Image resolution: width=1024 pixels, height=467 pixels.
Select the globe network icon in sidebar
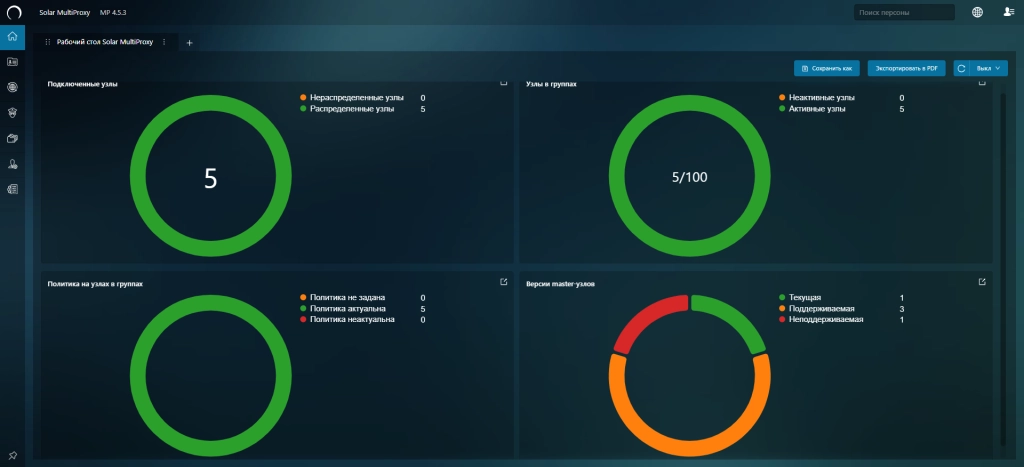click(x=12, y=88)
